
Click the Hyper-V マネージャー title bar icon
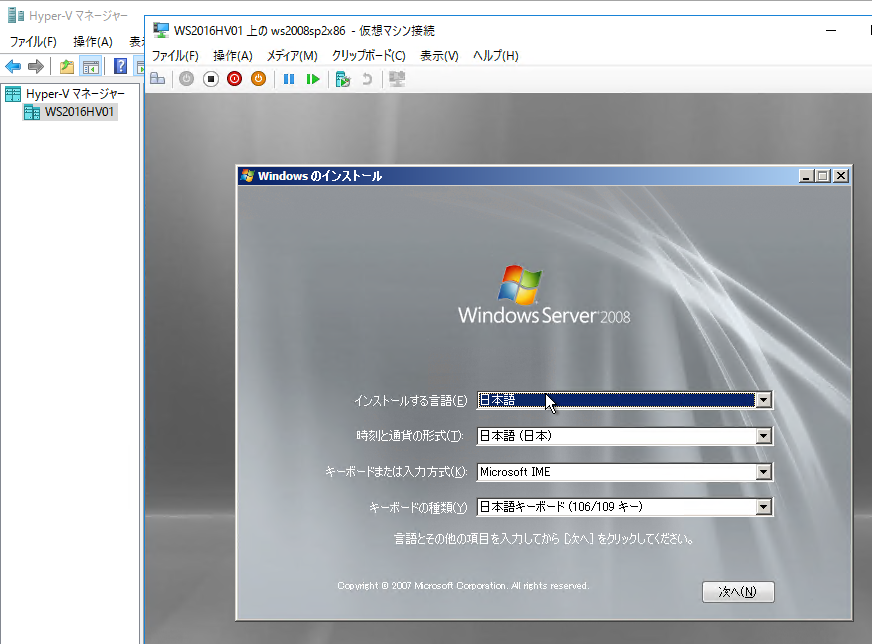click(15, 15)
